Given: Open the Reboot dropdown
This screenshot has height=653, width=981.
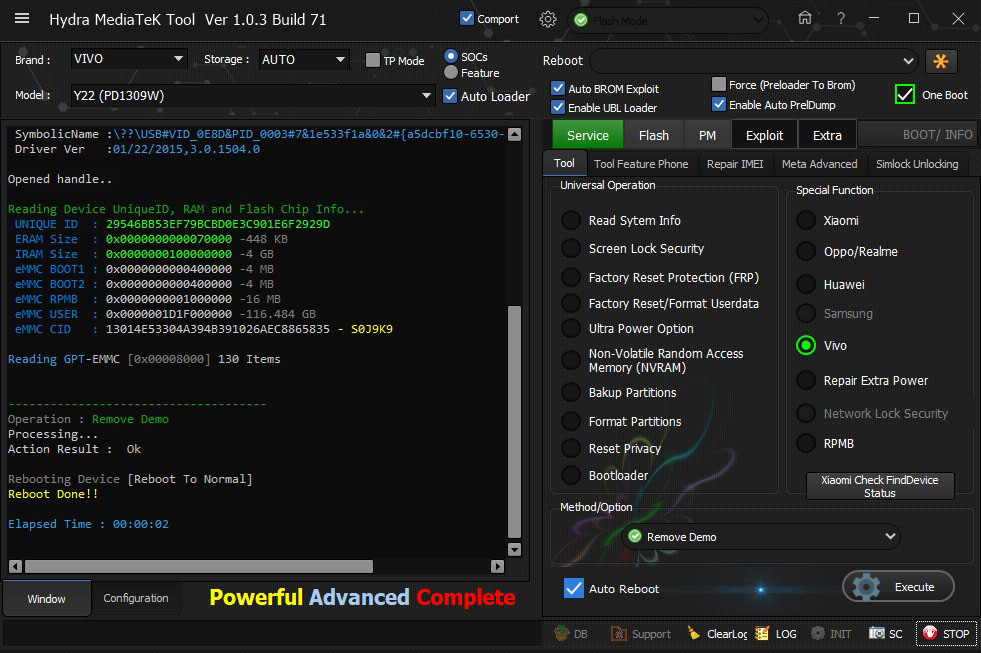Looking at the screenshot, I should coord(754,61).
